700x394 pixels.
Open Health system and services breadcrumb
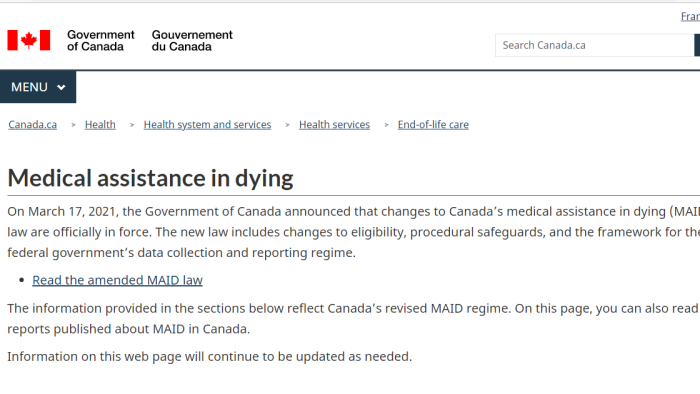pos(207,124)
